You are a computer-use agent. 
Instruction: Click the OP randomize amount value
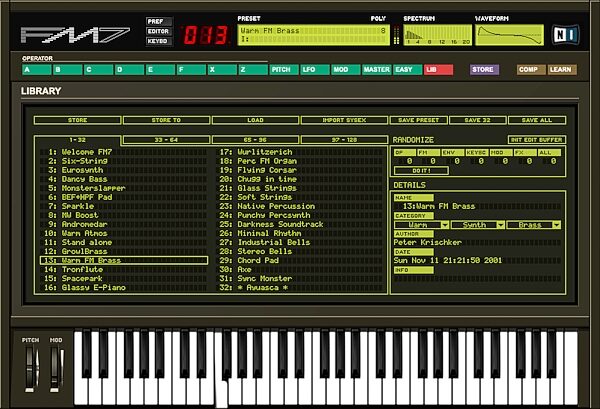pyautogui.click(x=409, y=161)
